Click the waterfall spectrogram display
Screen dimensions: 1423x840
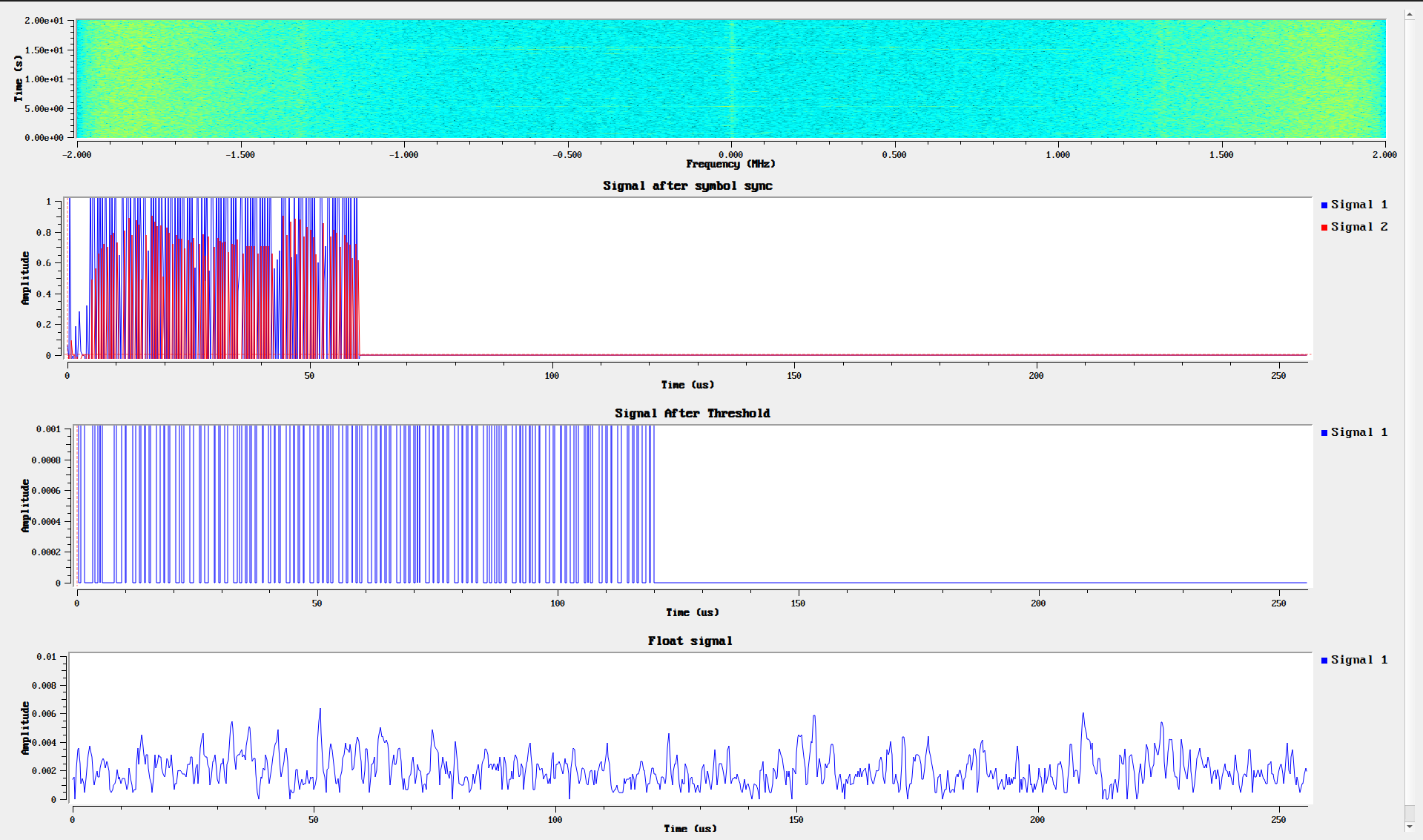[x=730, y=78]
